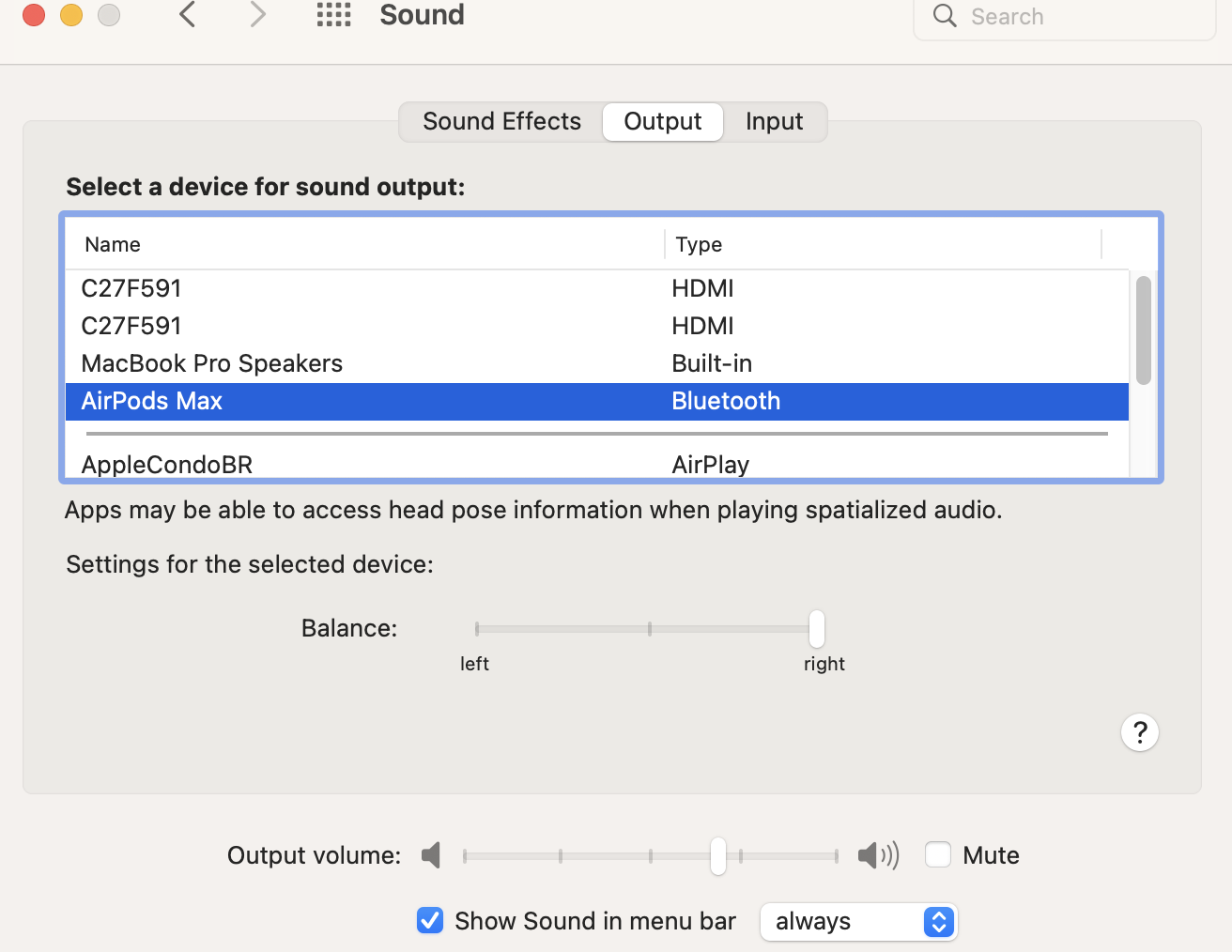The width and height of the screenshot is (1232, 952).
Task: Select the first C27F591 HDMI device
Action: 597,288
